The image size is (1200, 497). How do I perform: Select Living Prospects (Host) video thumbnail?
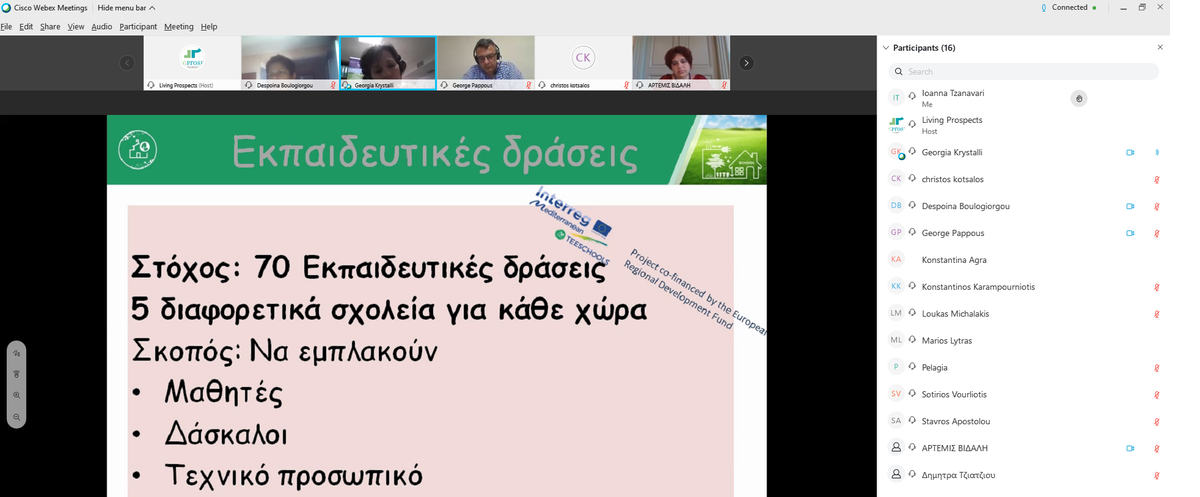[x=192, y=63]
